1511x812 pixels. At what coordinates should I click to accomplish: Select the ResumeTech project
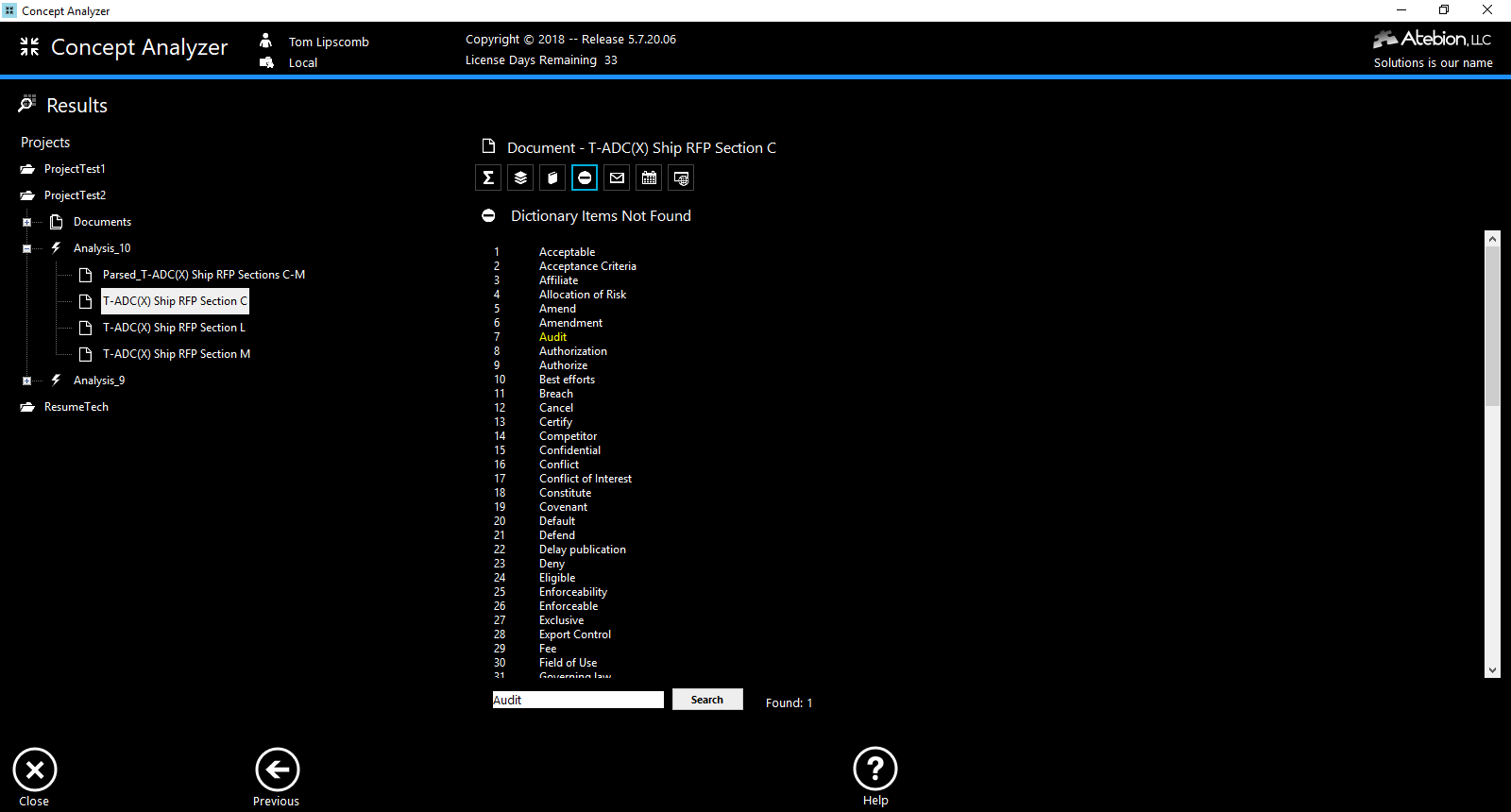[x=76, y=407]
